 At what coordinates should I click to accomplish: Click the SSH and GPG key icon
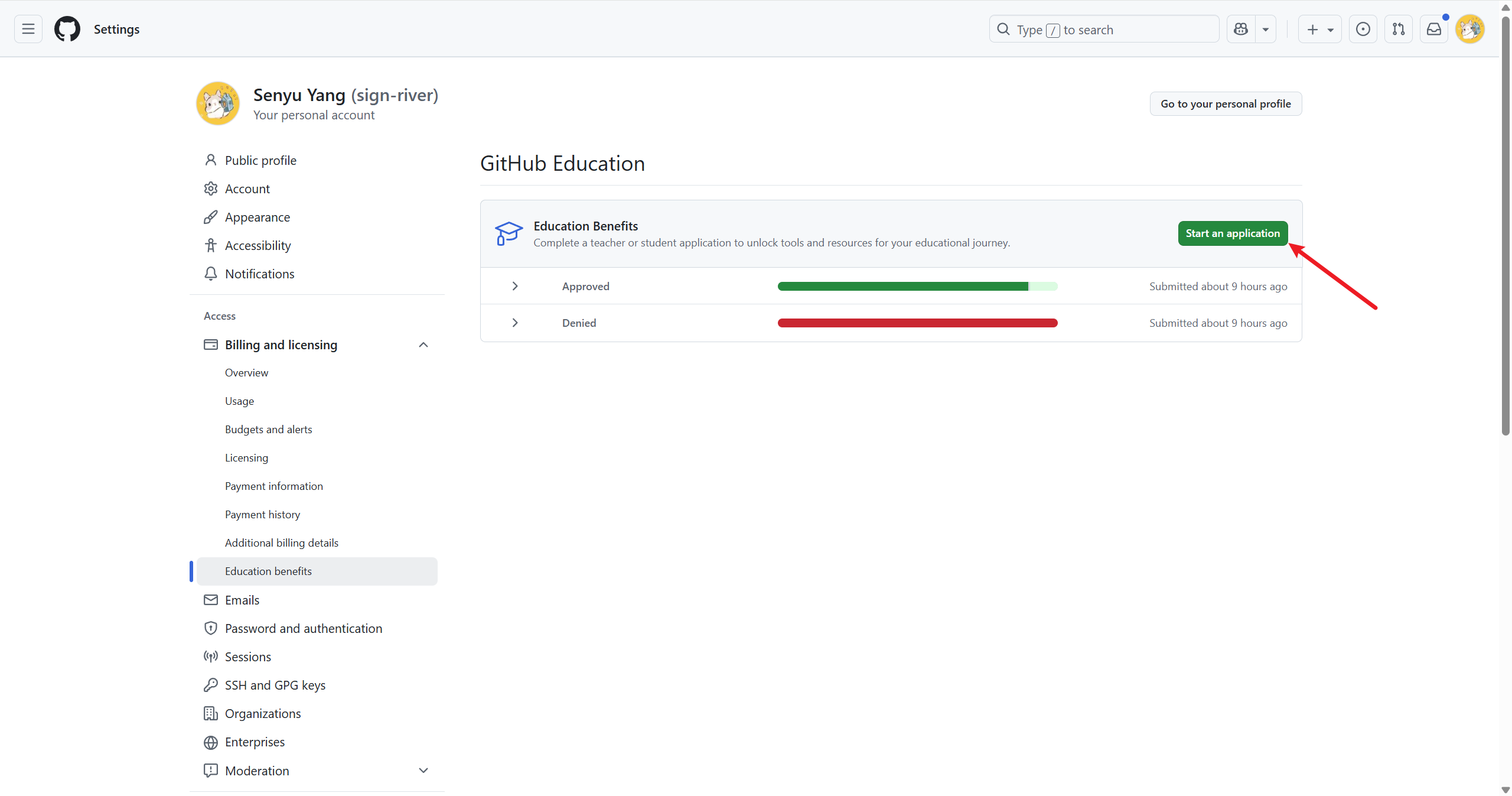click(211, 685)
